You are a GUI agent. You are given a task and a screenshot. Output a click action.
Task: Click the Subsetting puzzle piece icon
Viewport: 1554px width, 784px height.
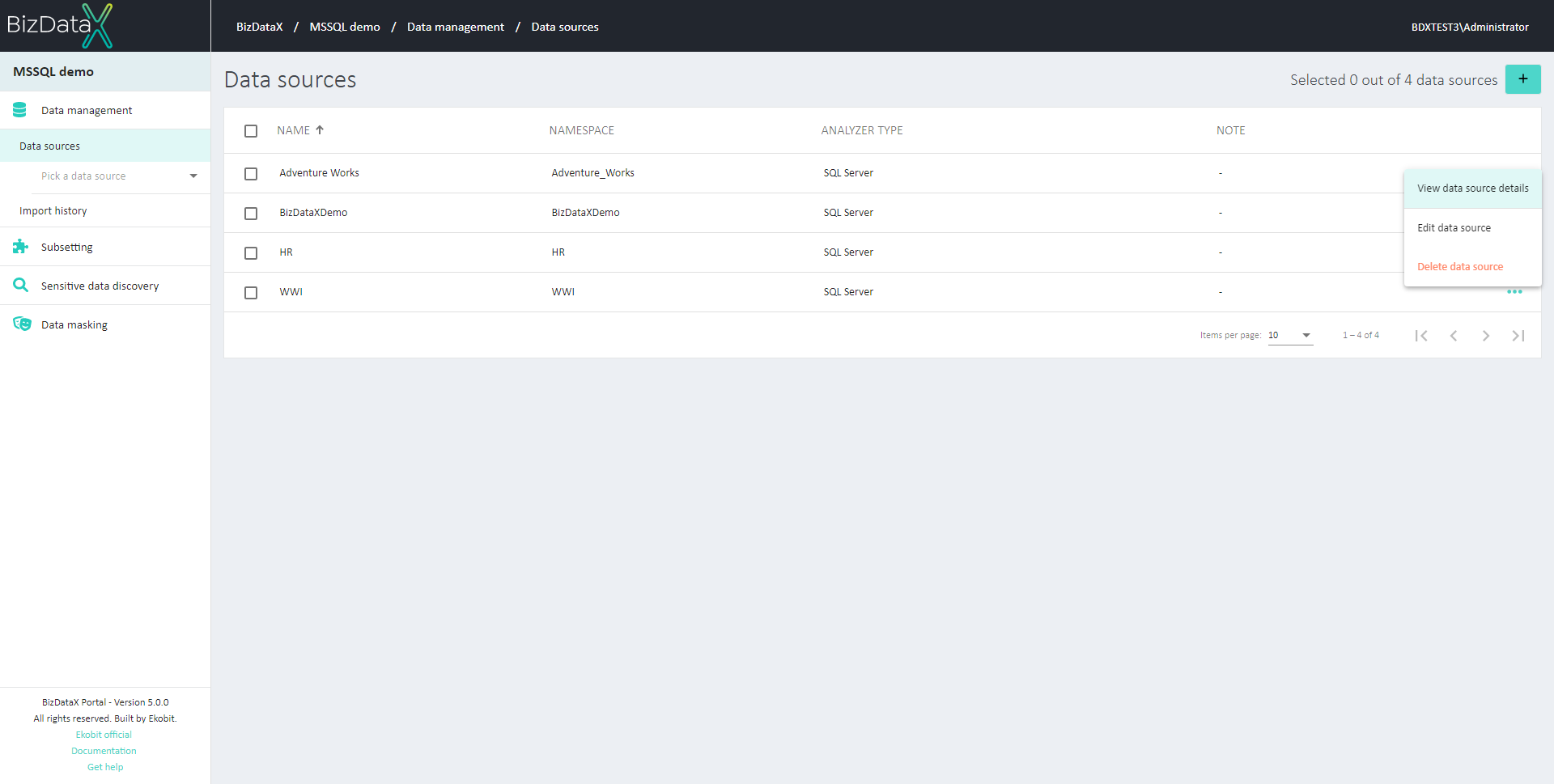tap(20, 247)
